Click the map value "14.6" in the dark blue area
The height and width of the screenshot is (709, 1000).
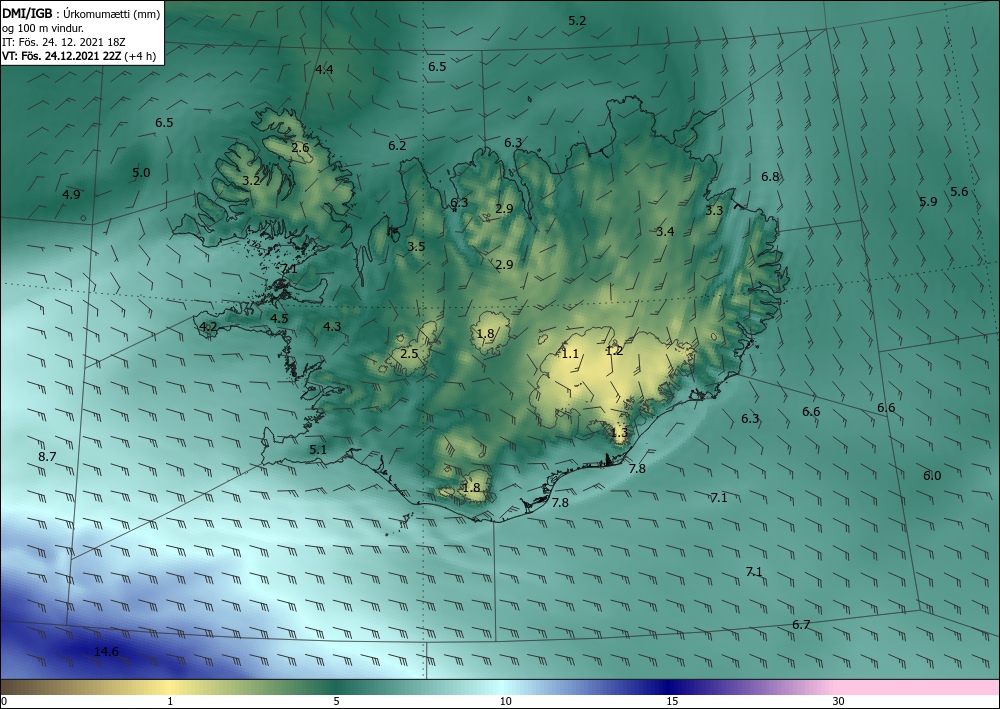(106, 652)
